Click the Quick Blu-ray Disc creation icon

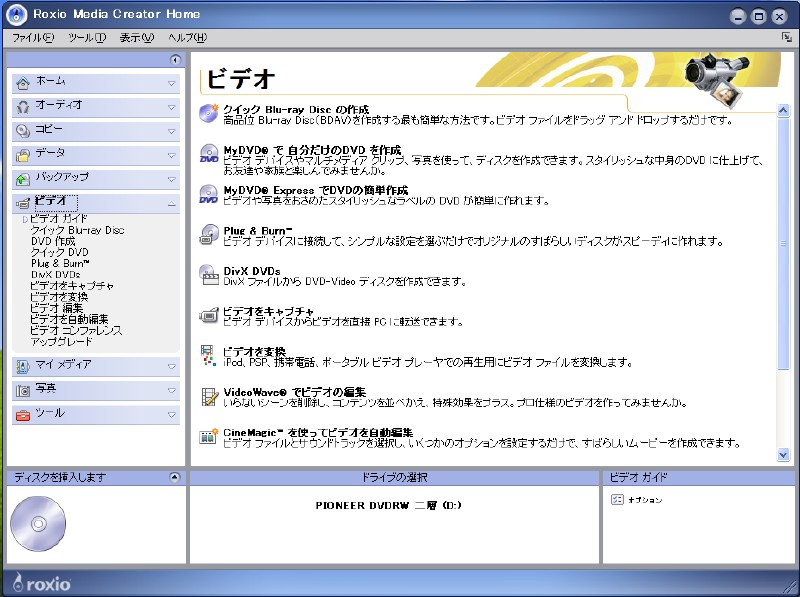click(209, 113)
